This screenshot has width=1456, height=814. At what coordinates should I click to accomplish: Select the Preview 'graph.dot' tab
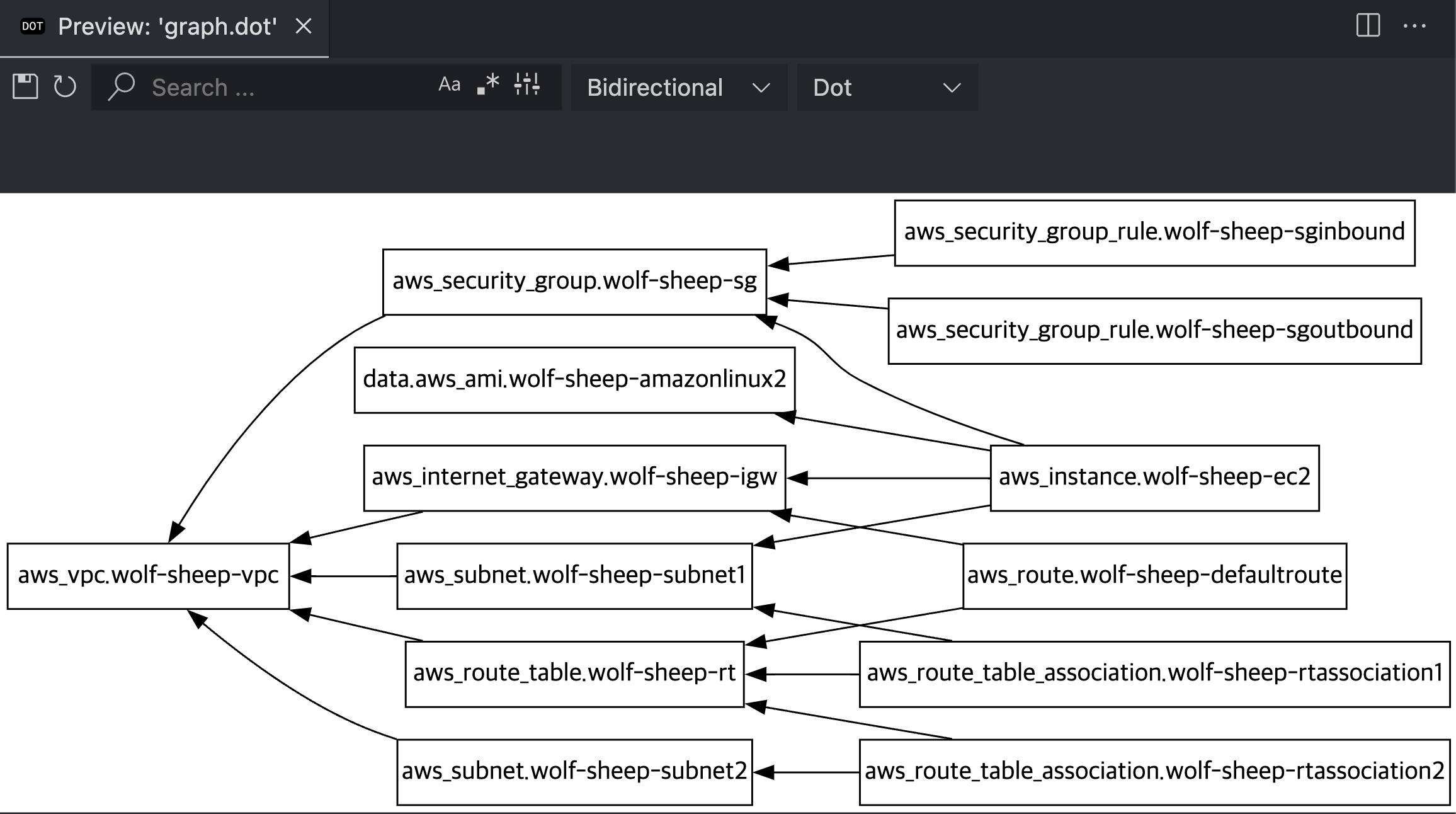[x=167, y=26]
